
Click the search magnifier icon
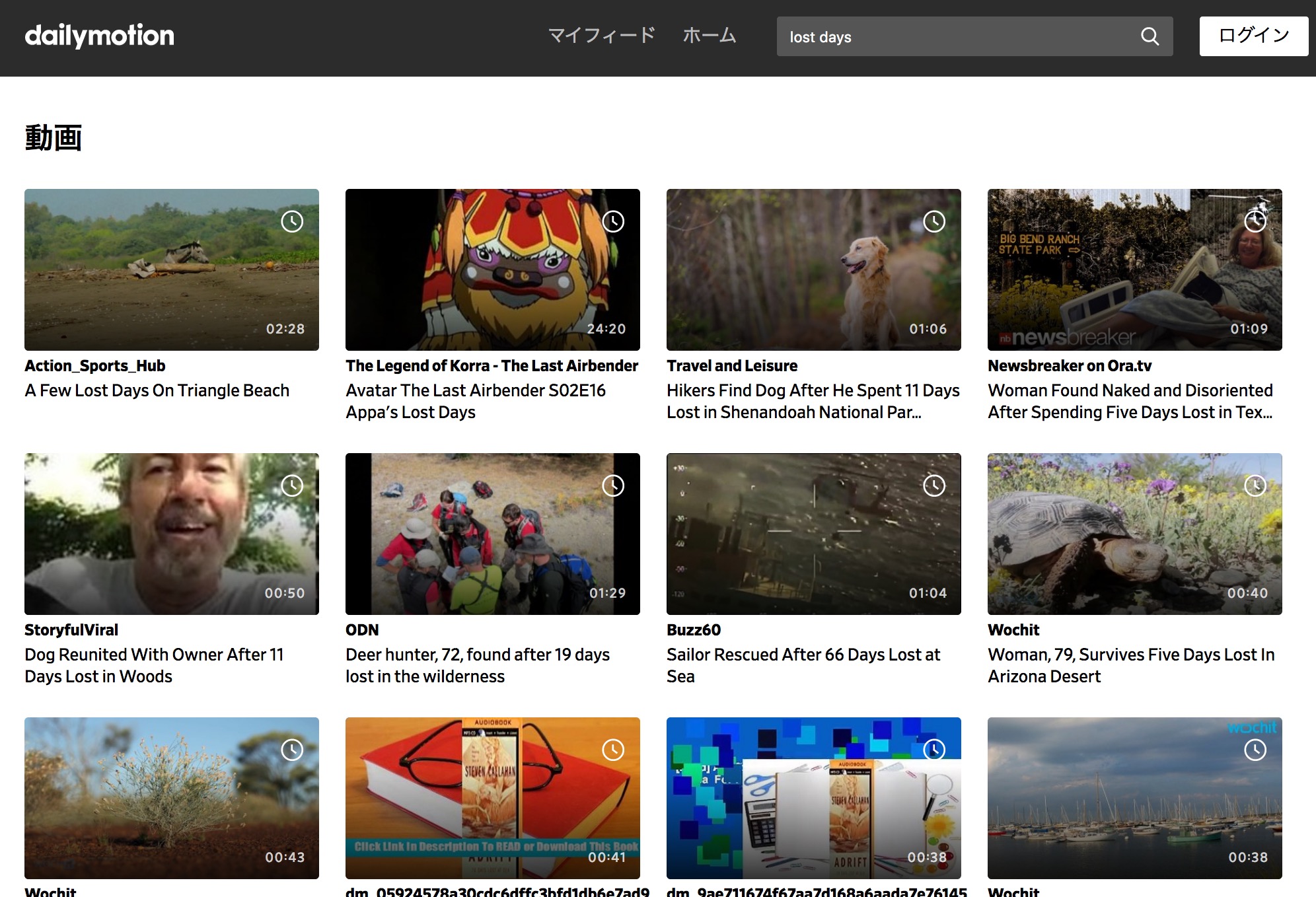[1150, 36]
